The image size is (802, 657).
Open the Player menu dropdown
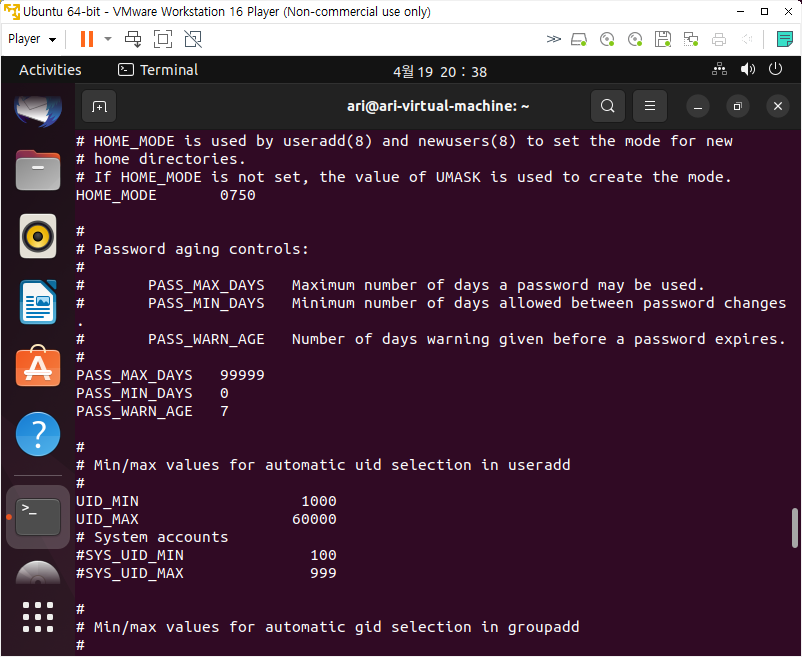tap(32, 39)
